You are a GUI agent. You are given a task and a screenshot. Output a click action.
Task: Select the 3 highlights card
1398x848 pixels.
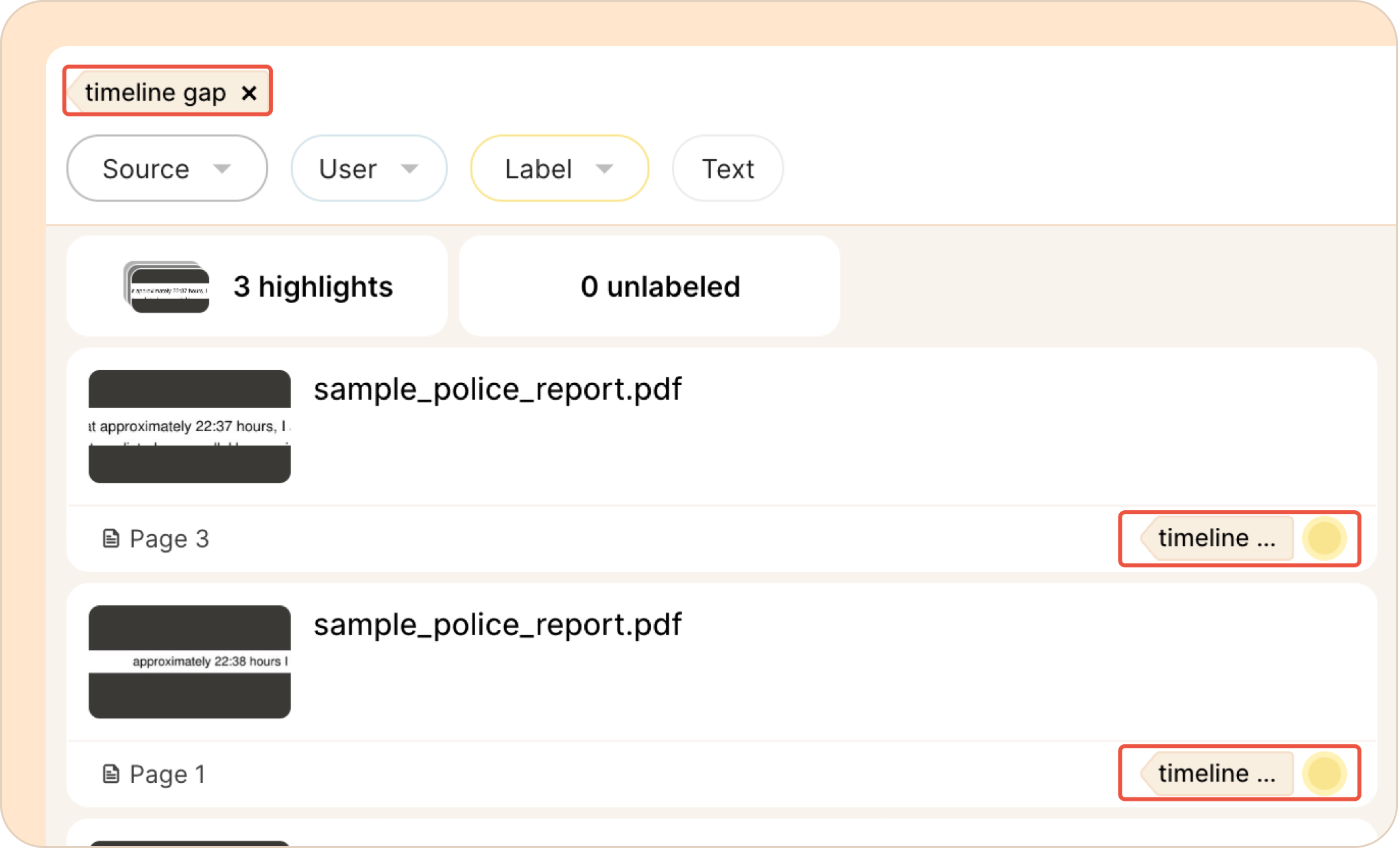tap(257, 287)
